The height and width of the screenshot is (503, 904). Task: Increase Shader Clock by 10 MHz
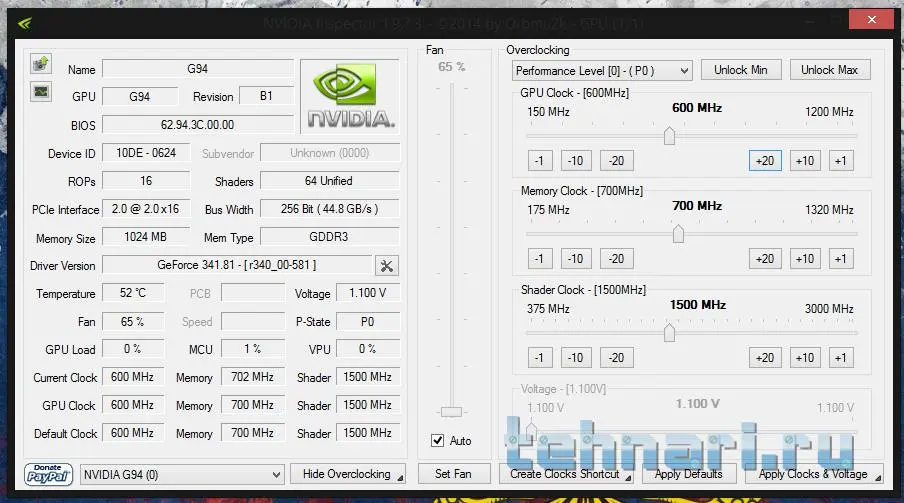click(x=805, y=358)
